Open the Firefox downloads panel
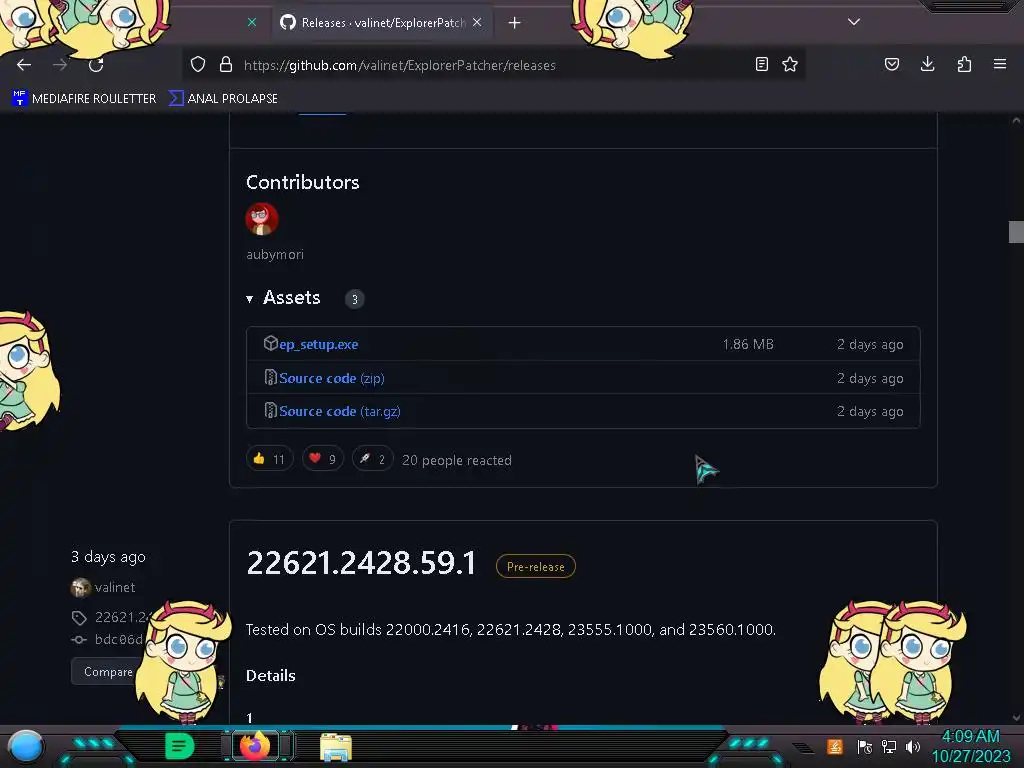The image size is (1024, 768). (x=927, y=64)
